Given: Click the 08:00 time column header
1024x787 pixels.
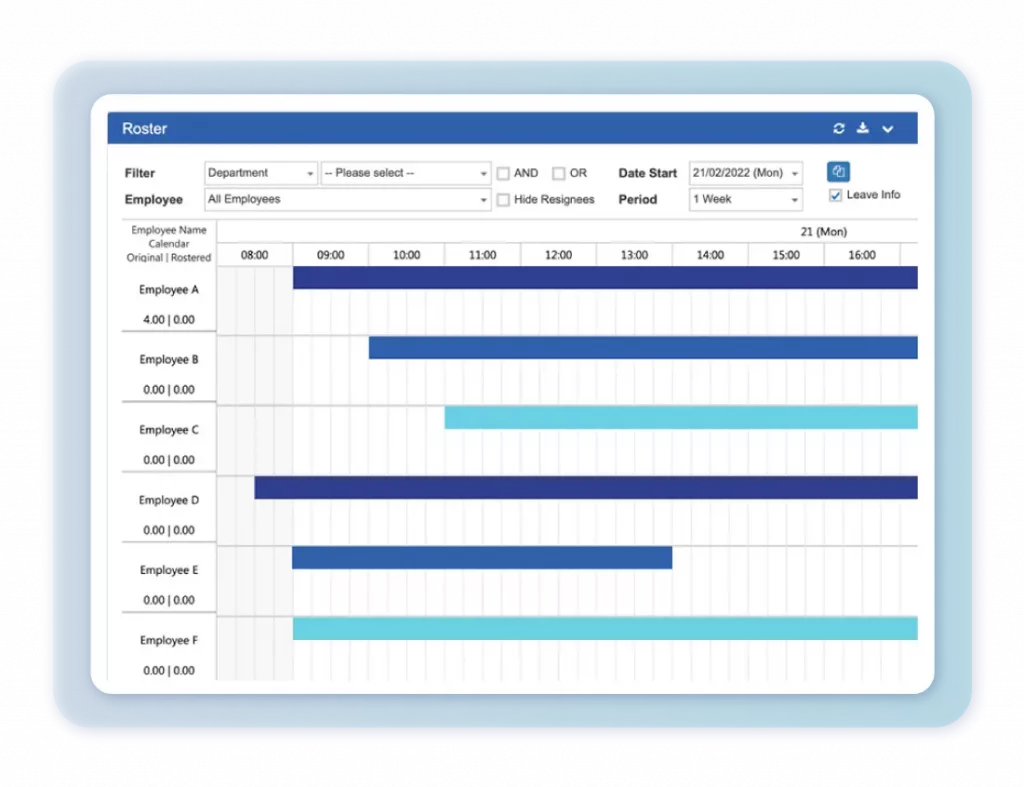Looking at the screenshot, I should 254,255.
